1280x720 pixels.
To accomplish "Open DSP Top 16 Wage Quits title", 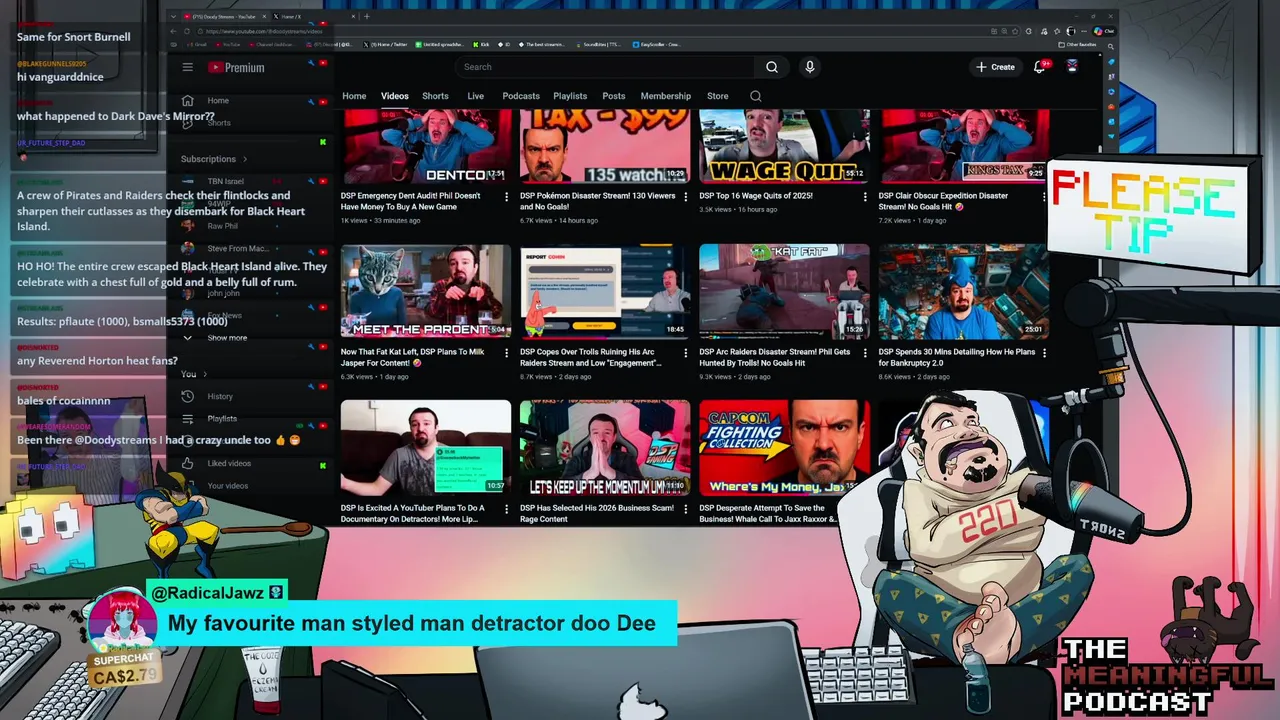I will coord(756,196).
